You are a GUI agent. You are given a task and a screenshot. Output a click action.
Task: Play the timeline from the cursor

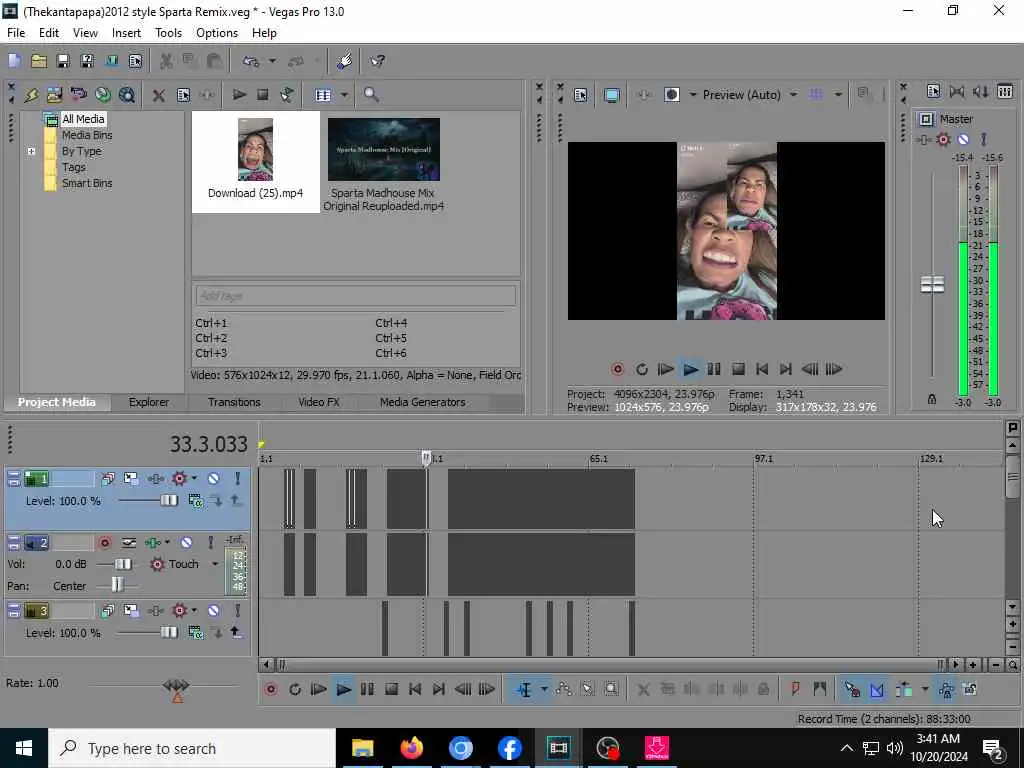point(343,690)
